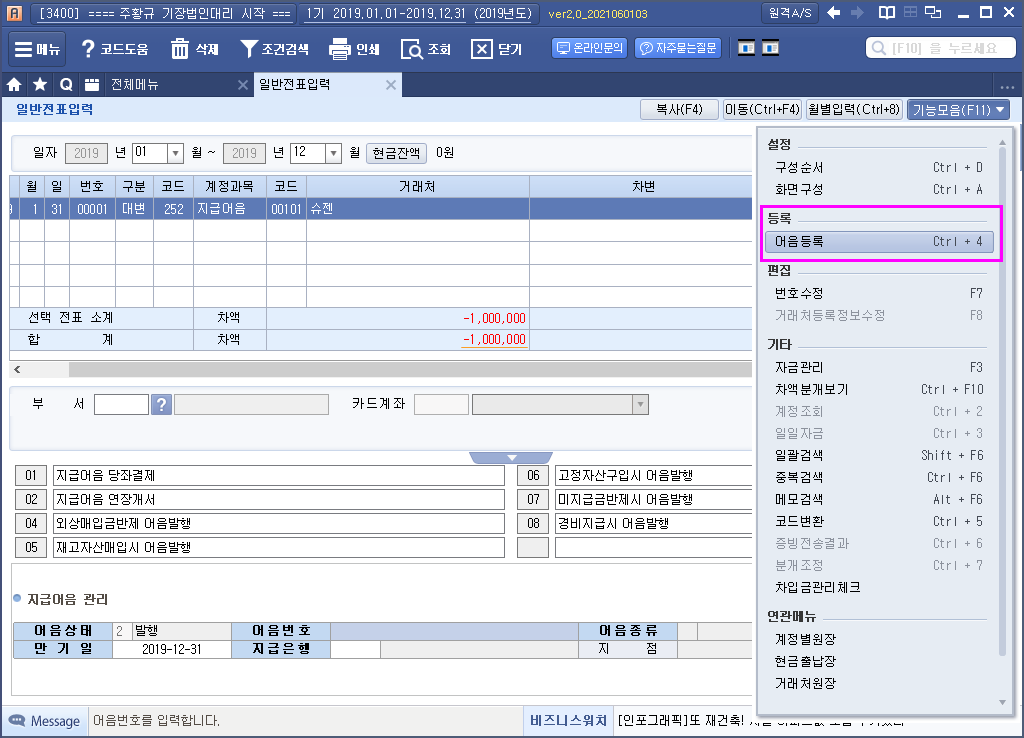The width and height of the screenshot is (1024, 738).
Task: Go to home tab icon
Action: [x=14, y=84]
